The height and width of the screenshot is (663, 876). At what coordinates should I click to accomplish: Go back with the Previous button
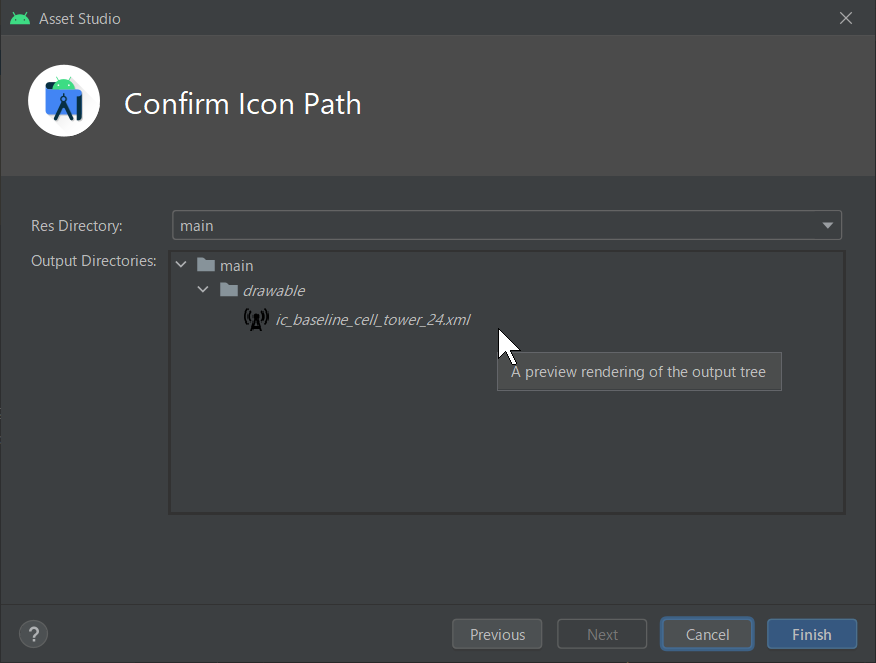click(497, 634)
